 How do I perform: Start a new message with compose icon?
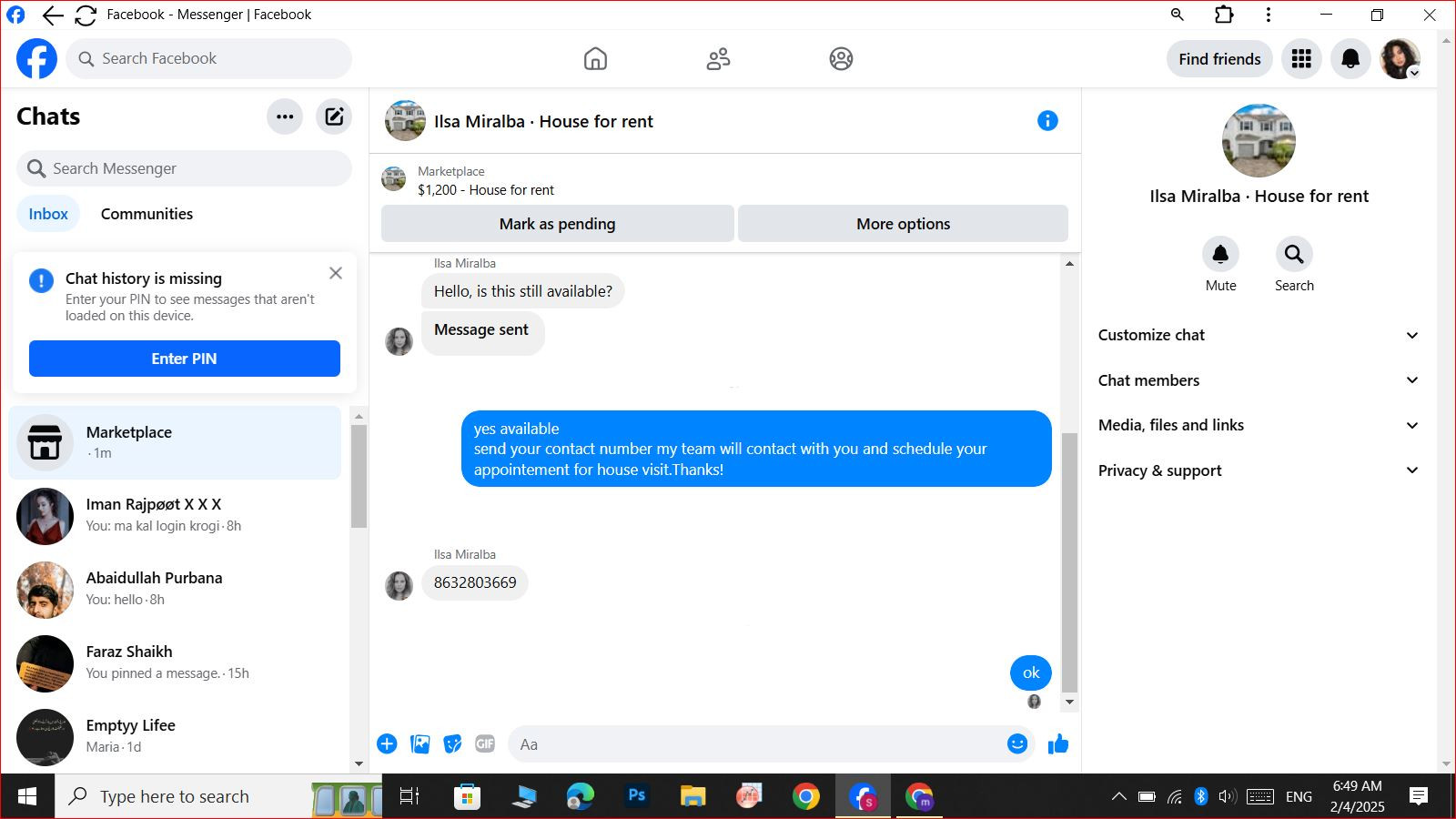(x=334, y=116)
